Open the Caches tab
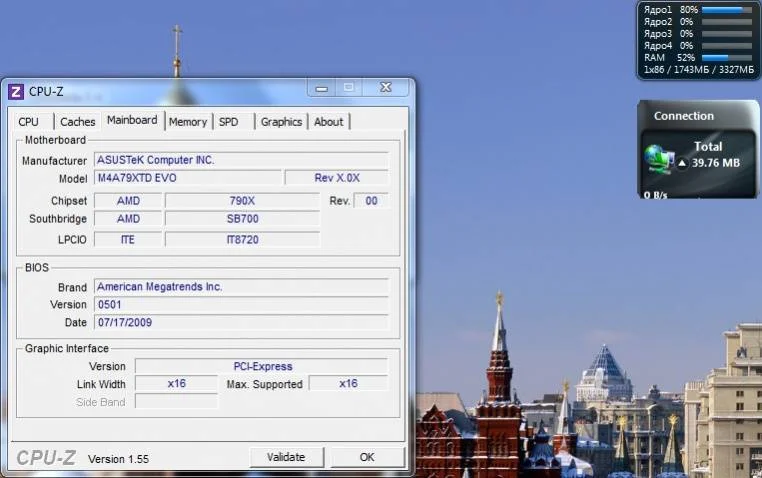The image size is (762, 478). click(78, 122)
